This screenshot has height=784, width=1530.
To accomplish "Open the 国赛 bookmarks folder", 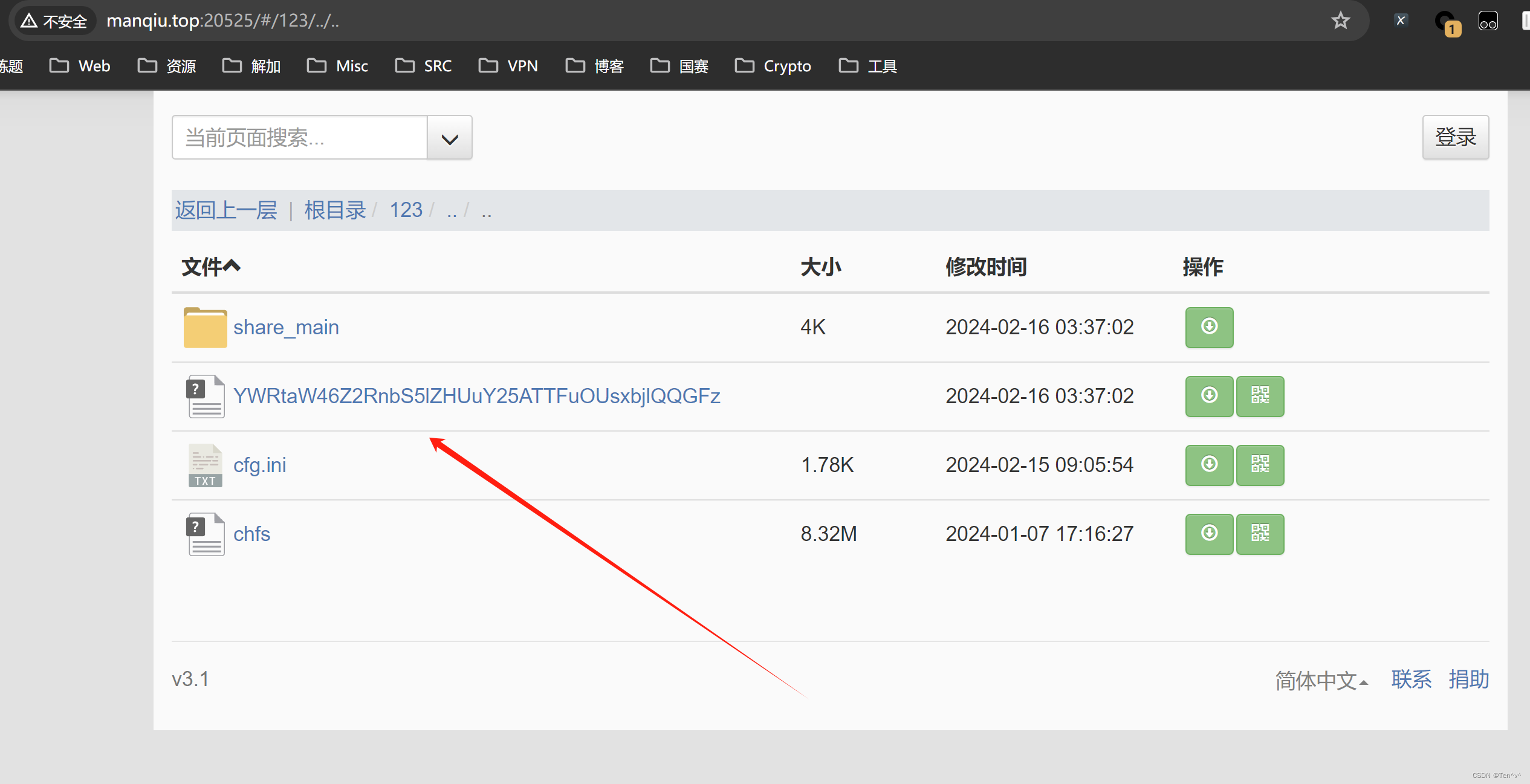I will [679, 66].
